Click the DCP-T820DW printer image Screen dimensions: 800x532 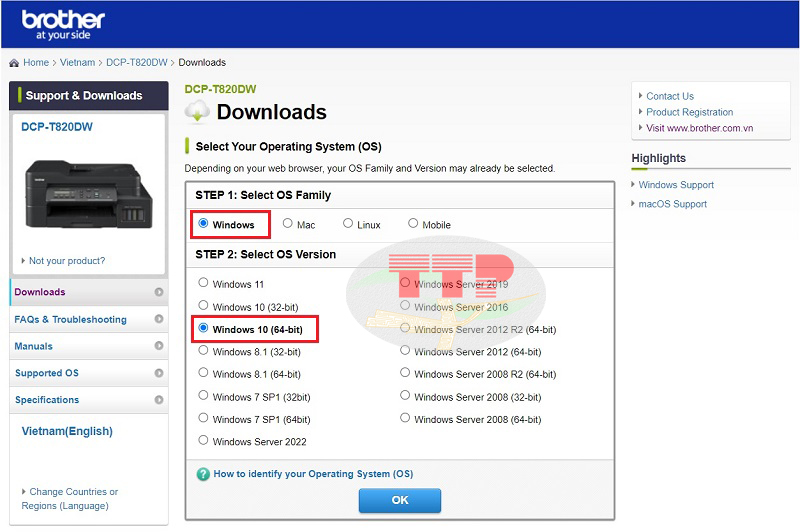tap(88, 194)
